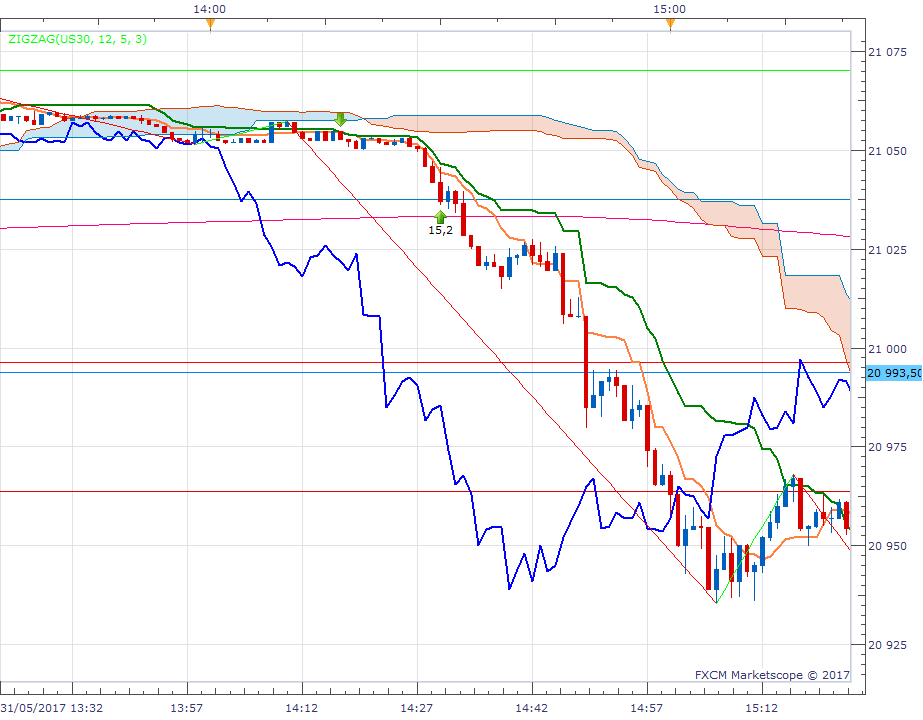The width and height of the screenshot is (923, 720).
Task: Click the 14:27 time axis label
Action: (x=417, y=708)
